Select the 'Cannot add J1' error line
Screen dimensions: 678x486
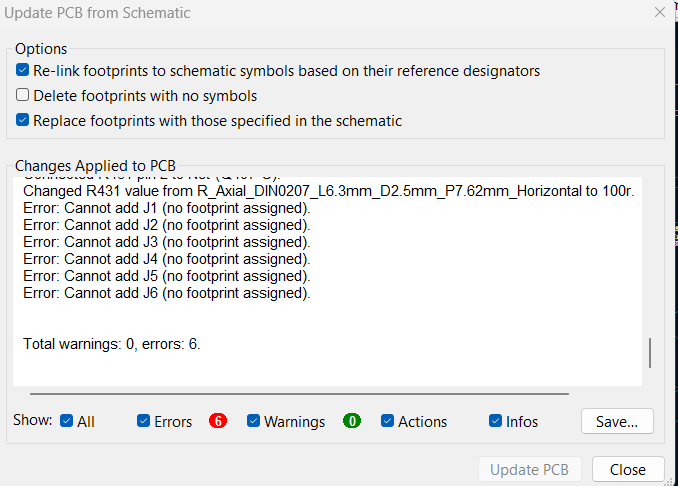coord(167,208)
